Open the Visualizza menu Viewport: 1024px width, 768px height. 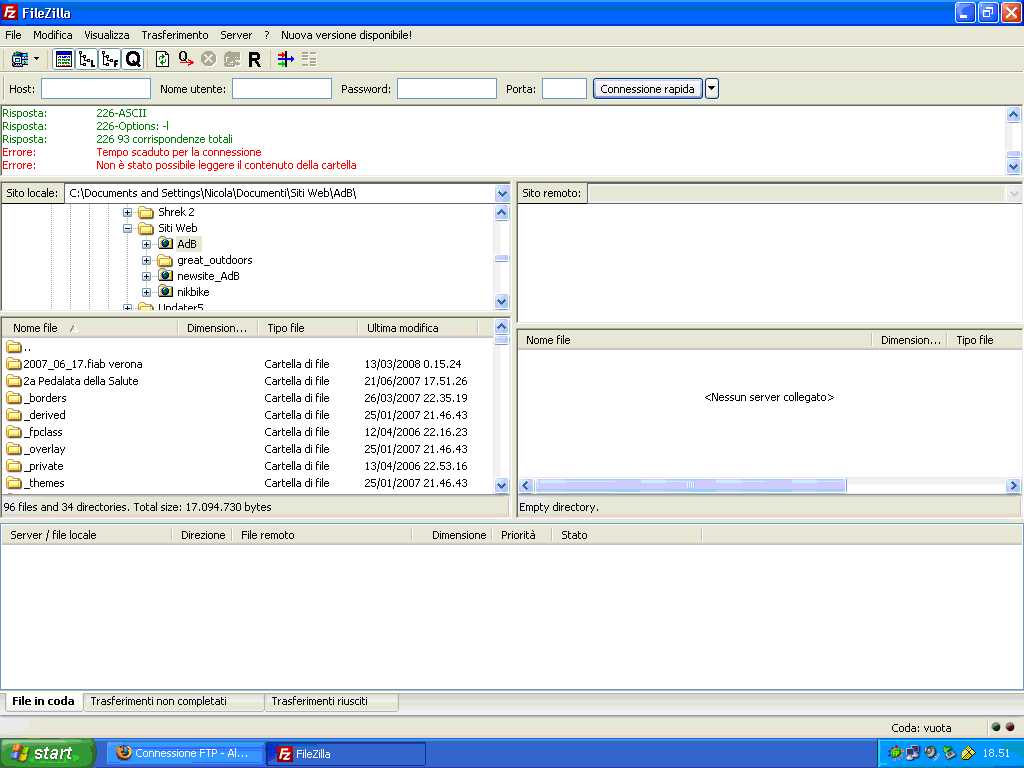coord(106,35)
